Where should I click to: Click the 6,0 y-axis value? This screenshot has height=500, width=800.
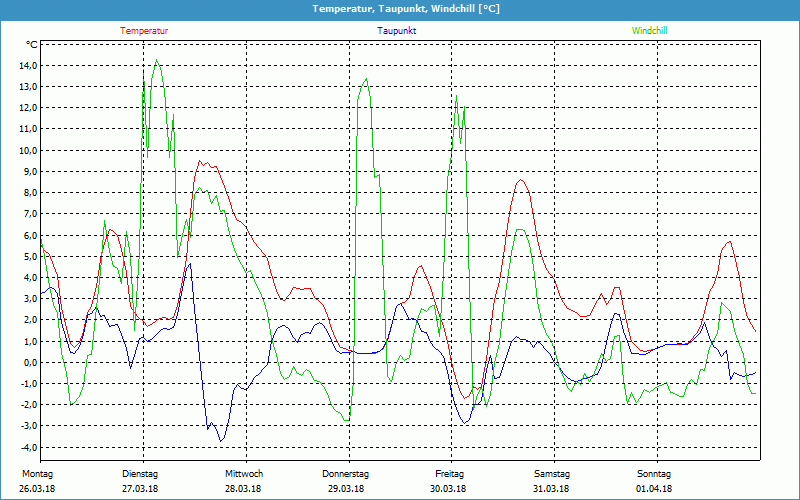pos(30,235)
